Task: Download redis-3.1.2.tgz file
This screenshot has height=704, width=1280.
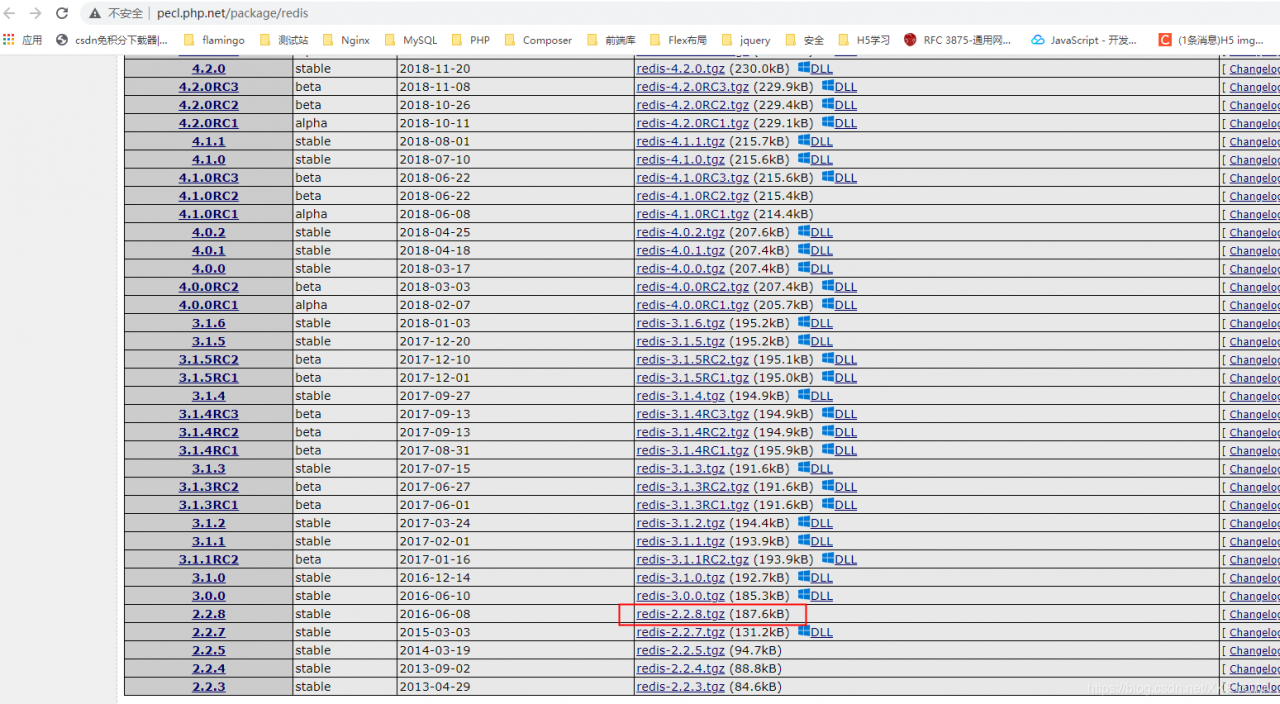Action: [680, 523]
